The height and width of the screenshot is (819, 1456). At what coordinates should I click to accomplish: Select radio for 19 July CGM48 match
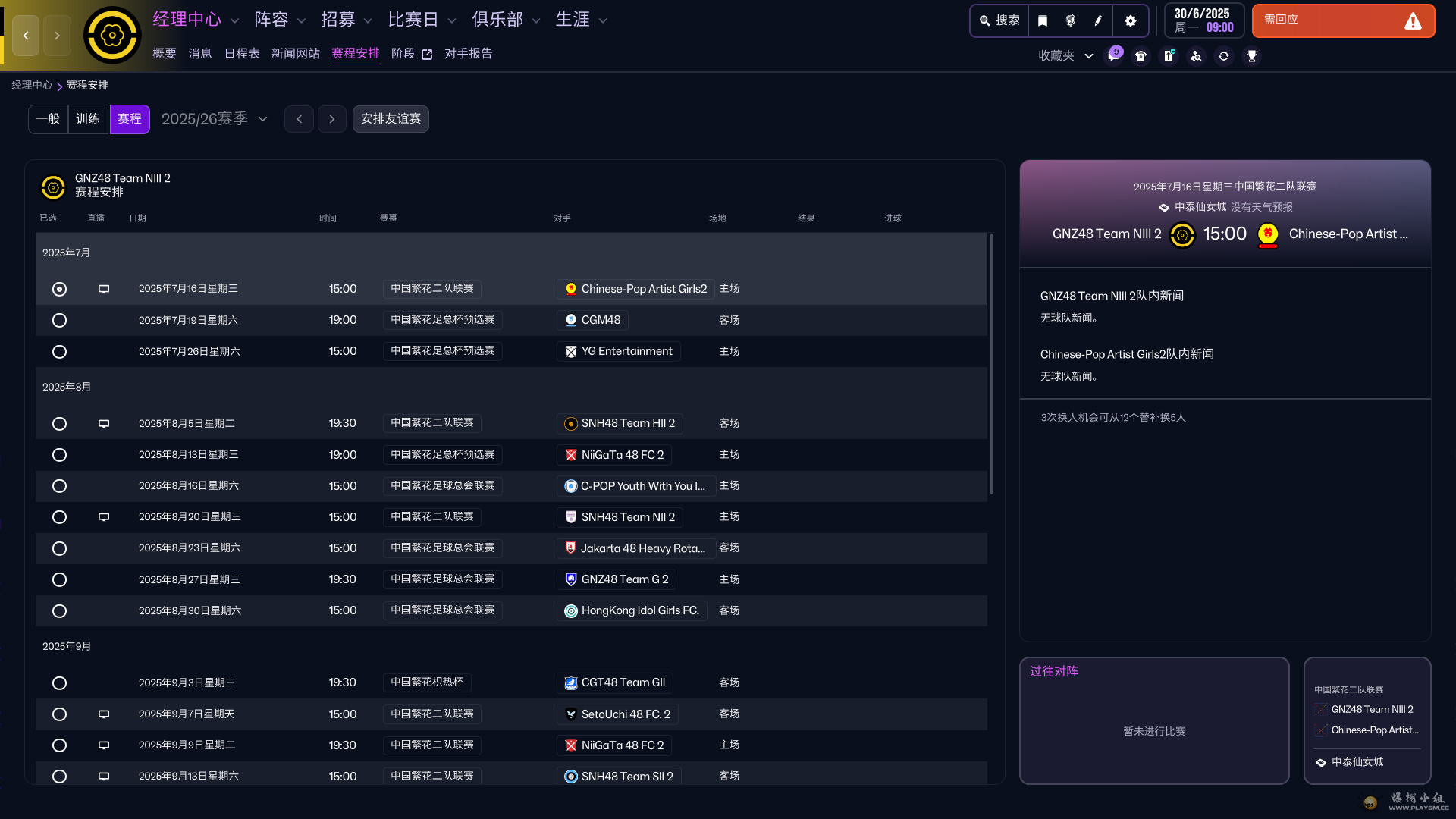click(59, 320)
